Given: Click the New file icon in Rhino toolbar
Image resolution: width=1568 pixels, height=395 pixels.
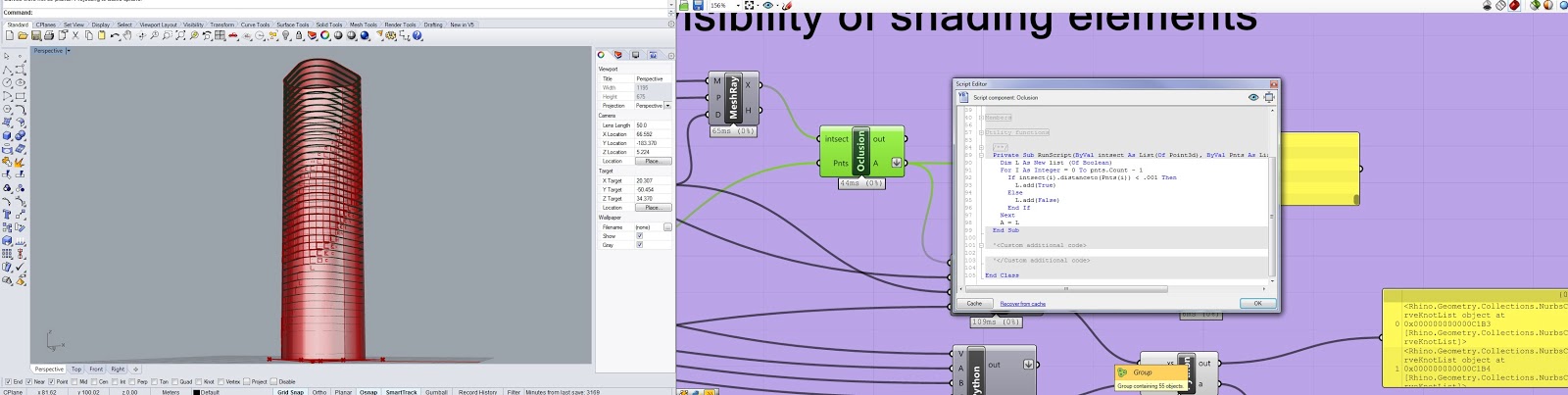Looking at the screenshot, I should pos(10,35).
